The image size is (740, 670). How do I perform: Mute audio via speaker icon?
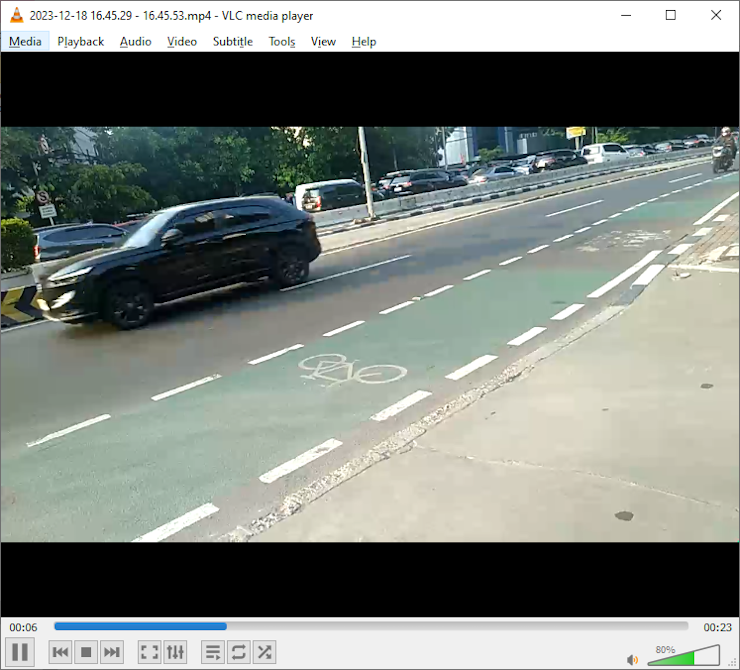632,660
